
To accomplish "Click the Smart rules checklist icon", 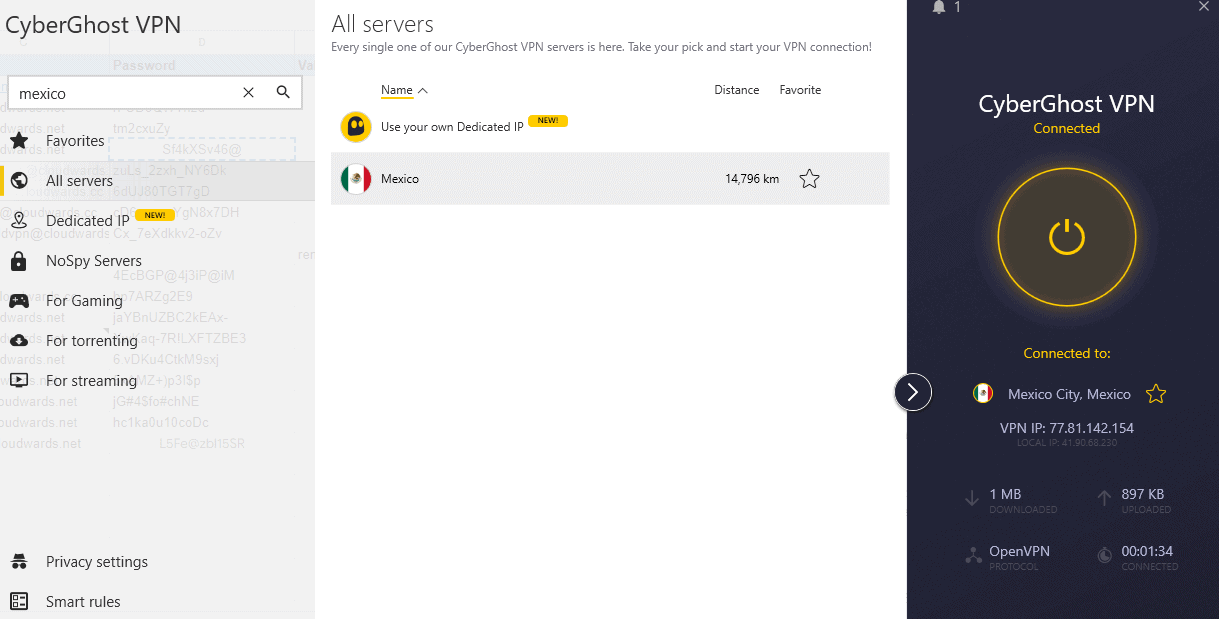I will [18, 601].
